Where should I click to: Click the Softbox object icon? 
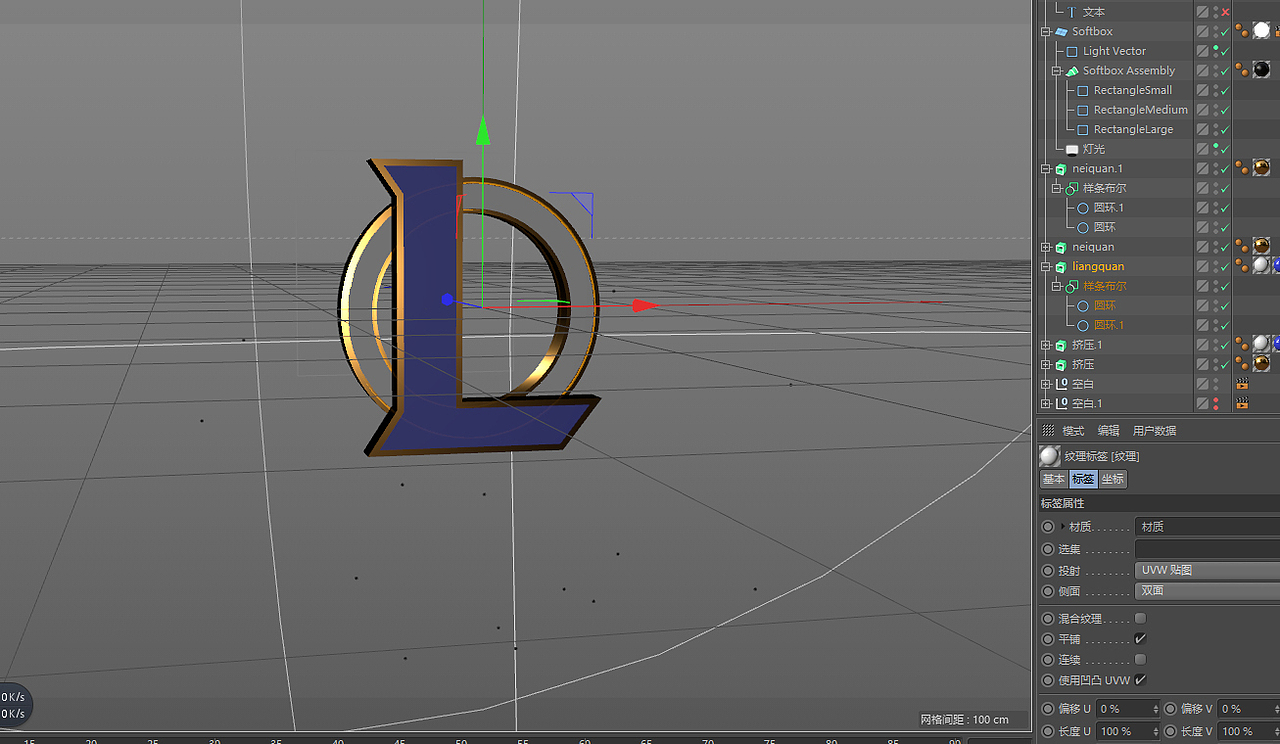1062,32
